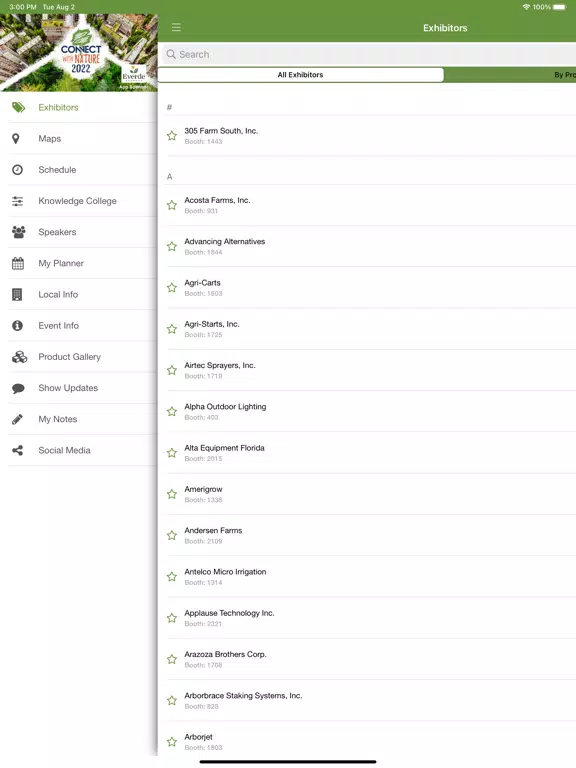576x768 pixels.
Task: Click the Local Info building icon
Action: click(x=17, y=294)
